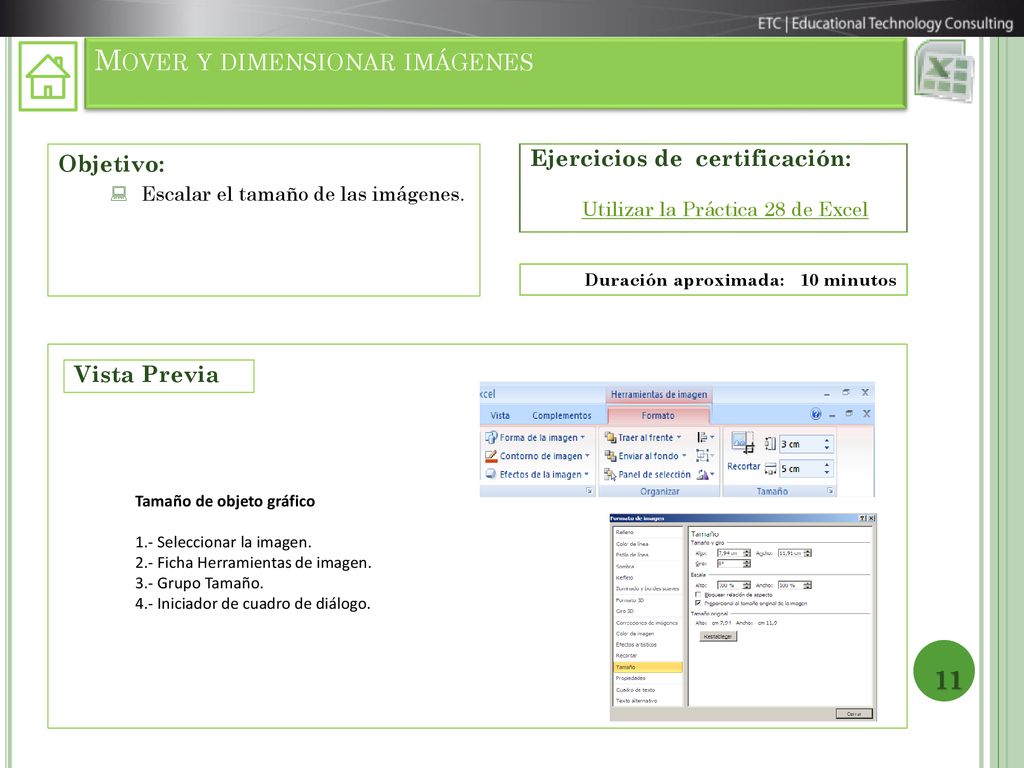This screenshot has height=768, width=1024.
Task: Click the home icon in the slide header
Action: click(x=48, y=76)
